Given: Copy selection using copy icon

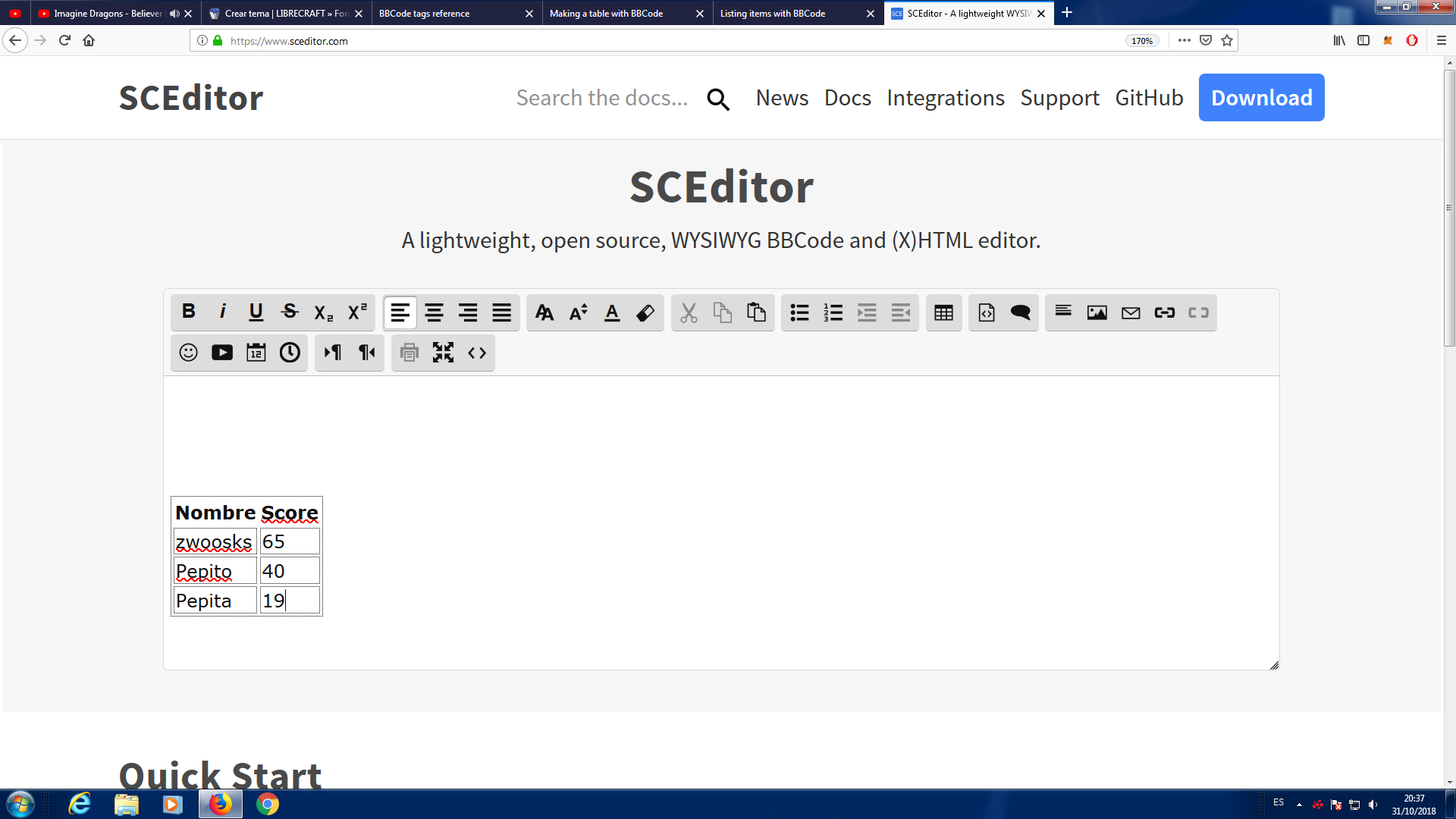Looking at the screenshot, I should pyautogui.click(x=723, y=312).
